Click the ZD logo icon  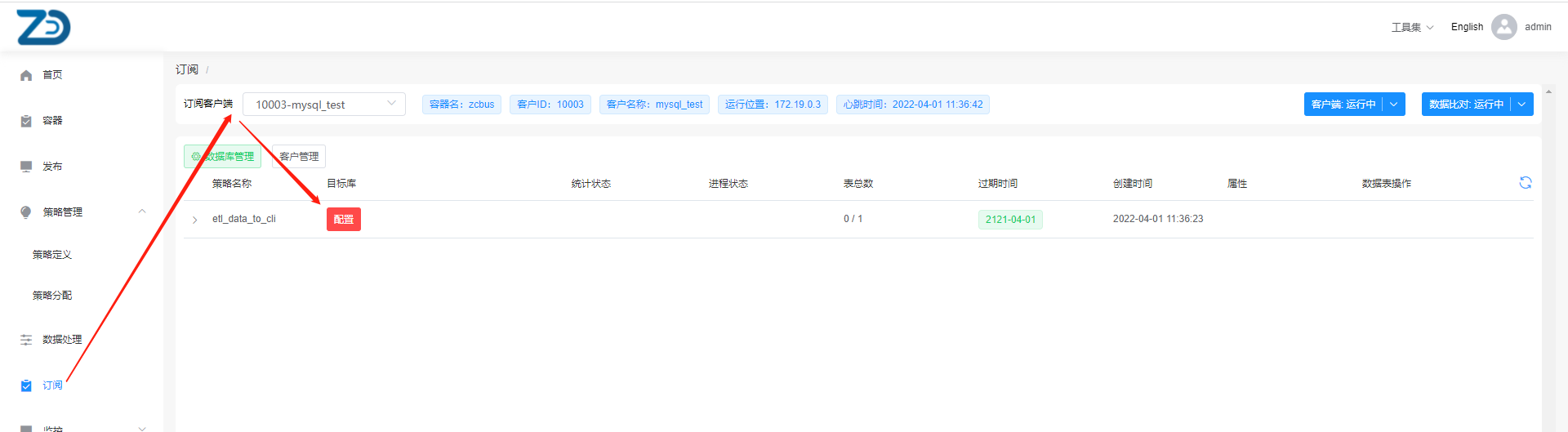tap(43, 28)
